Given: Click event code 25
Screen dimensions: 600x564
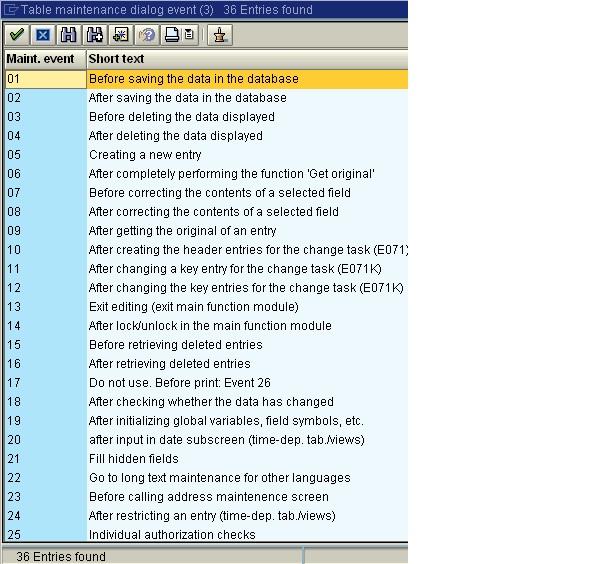Looking at the screenshot, I should tap(46, 535).
